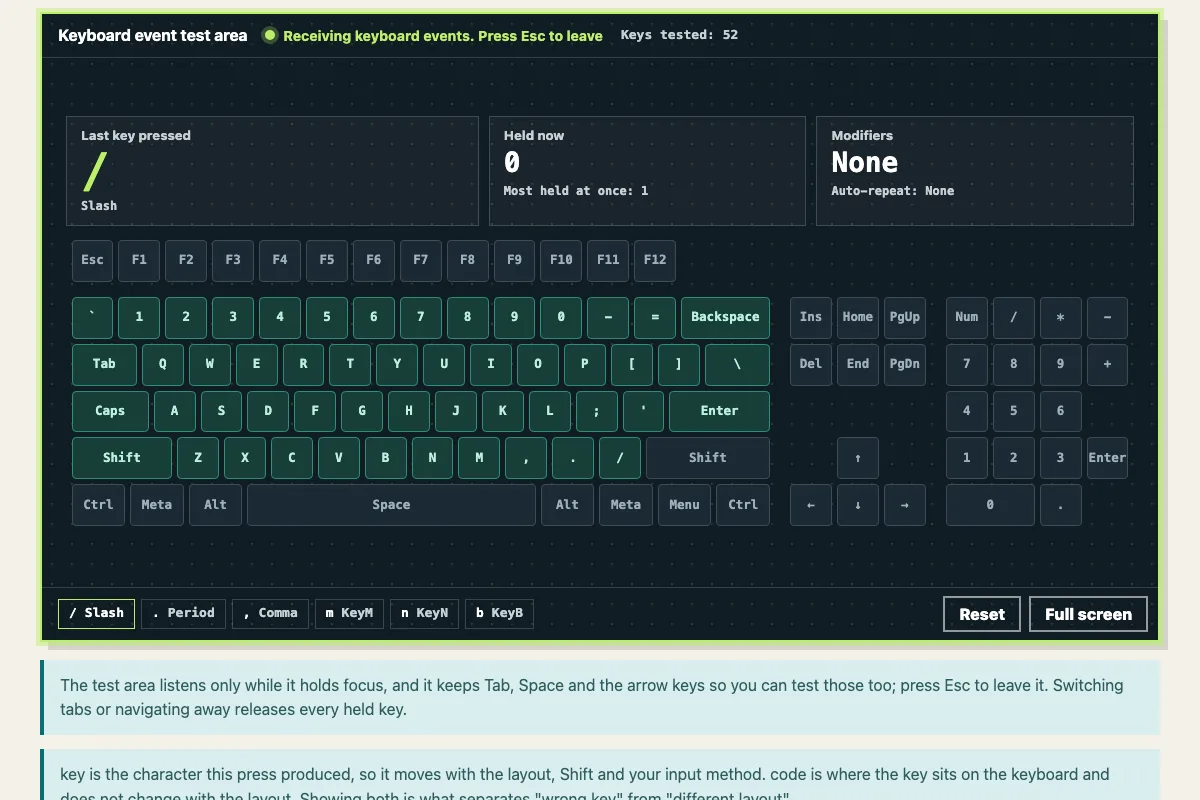Viewport: 1200px width, 800px height.
Task: Select the Space bar key
Action: click(x=391, y=505)
